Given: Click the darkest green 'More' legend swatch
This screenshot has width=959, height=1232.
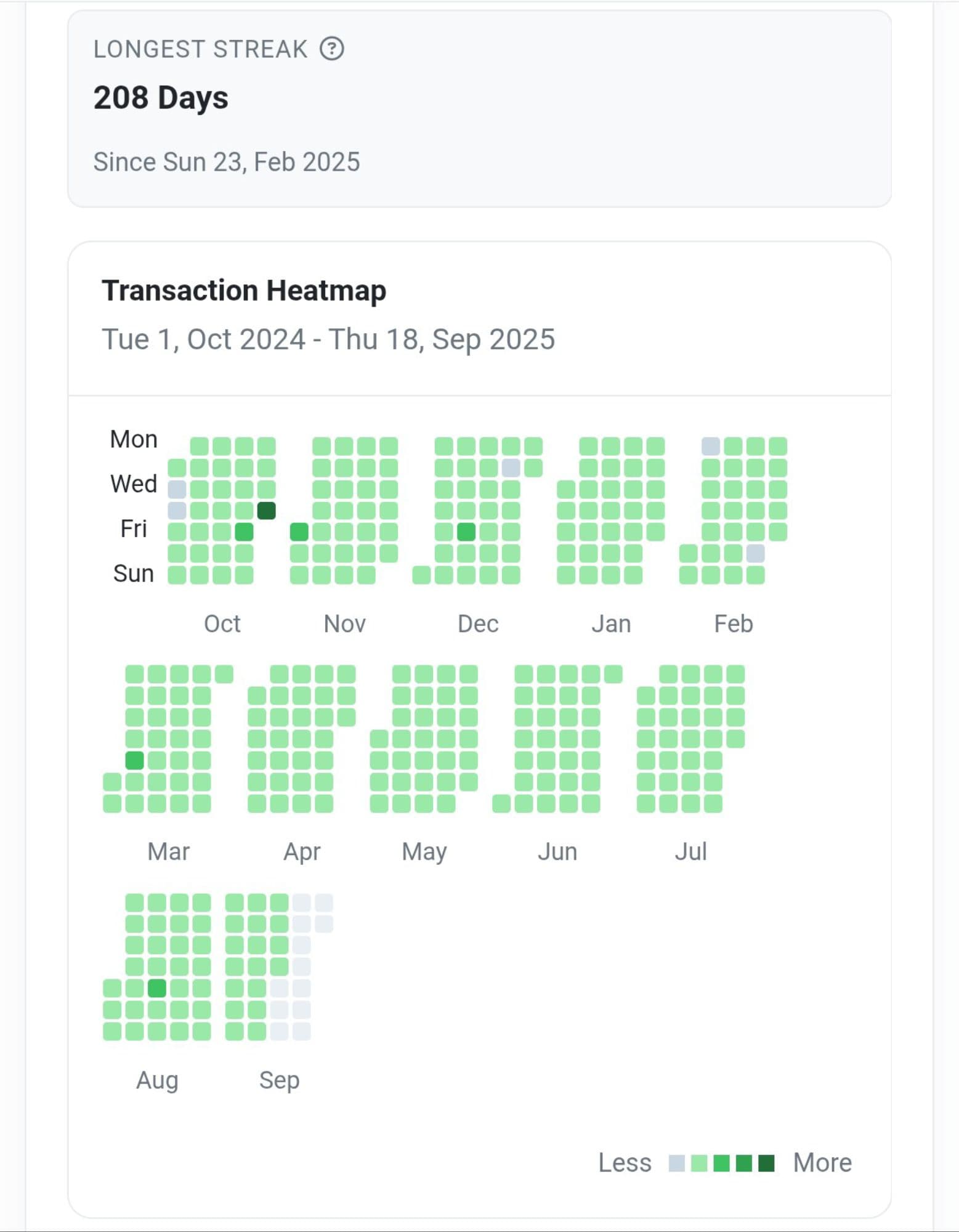Looking at the screenshot, I should pyautogui.click(x=766, y=1163).
